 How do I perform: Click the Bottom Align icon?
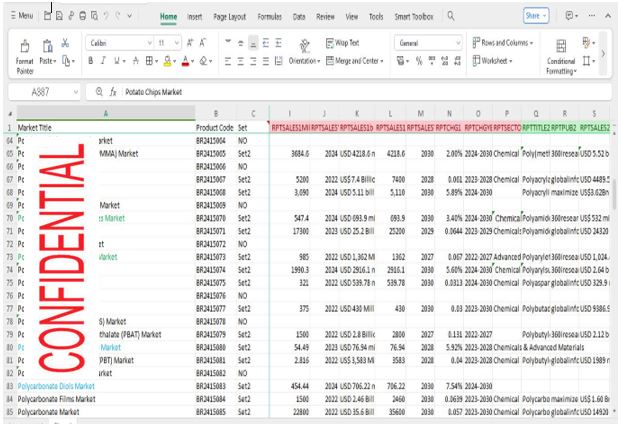[x=253, y=42]
